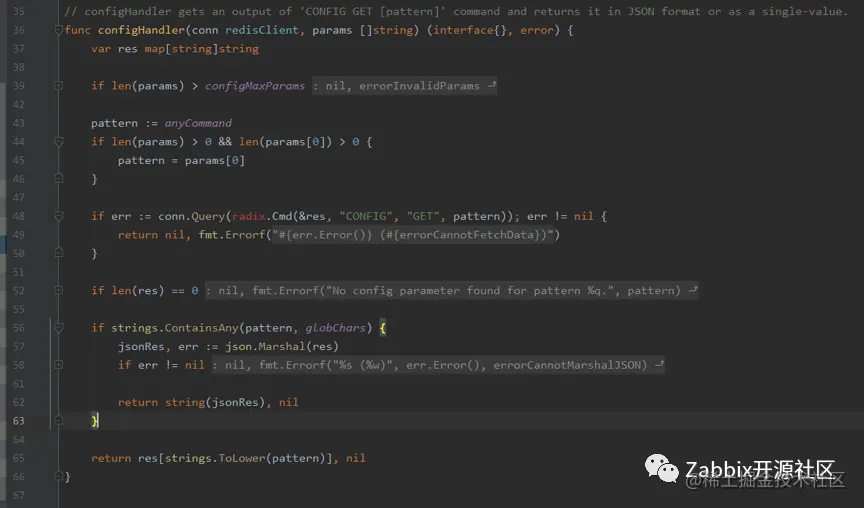The height and width of the screenshot is (508, 864).
Task: Click line number 65 in the gutter
Action: [x=19, y=458]
